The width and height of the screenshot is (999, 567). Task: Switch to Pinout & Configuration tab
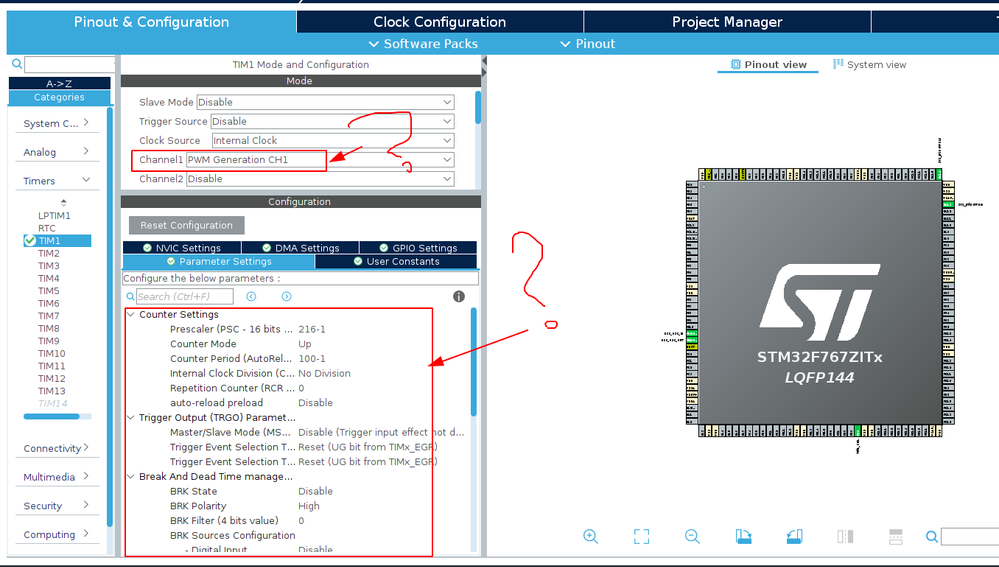tap(152, 22)
